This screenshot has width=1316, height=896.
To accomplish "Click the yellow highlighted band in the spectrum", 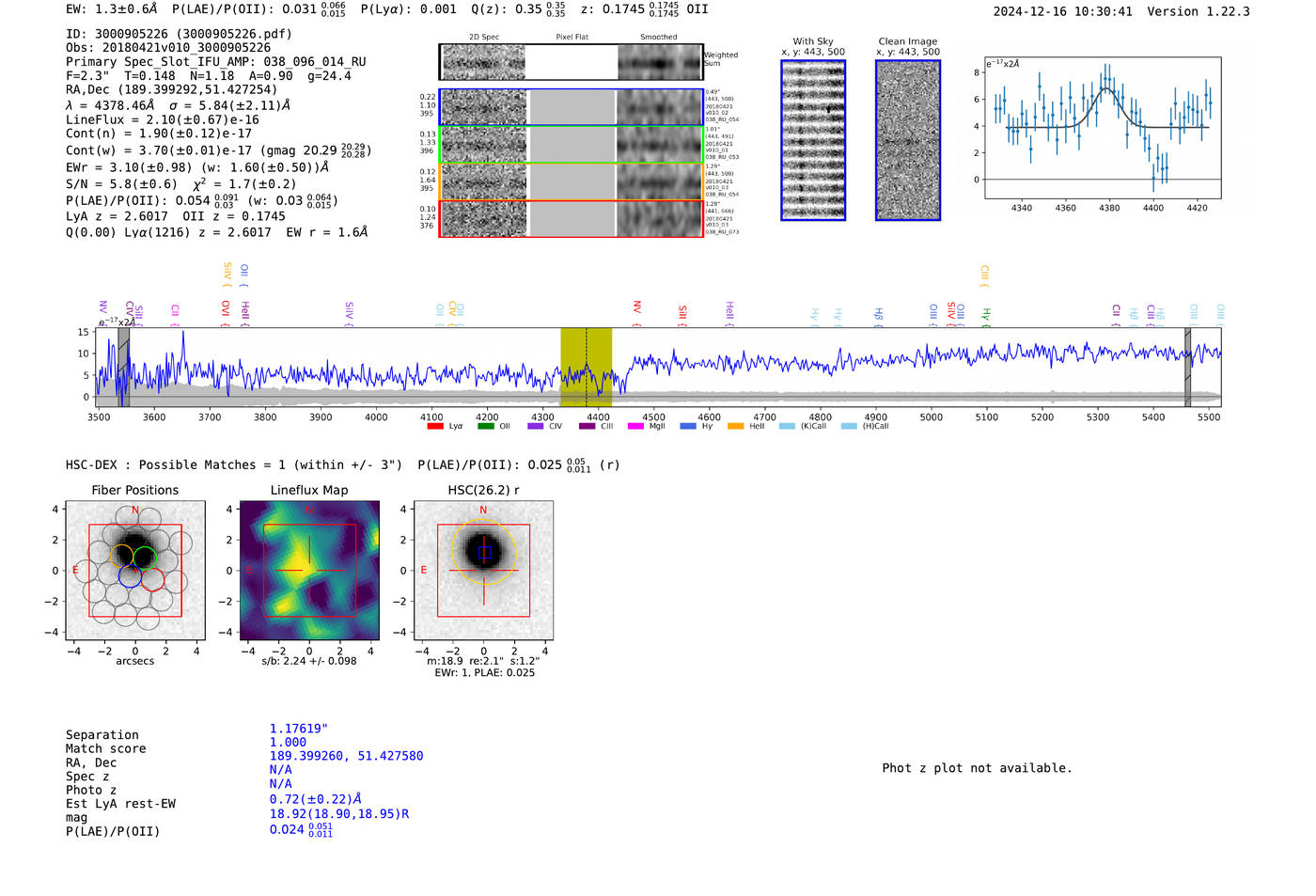I will pos(586,367).
